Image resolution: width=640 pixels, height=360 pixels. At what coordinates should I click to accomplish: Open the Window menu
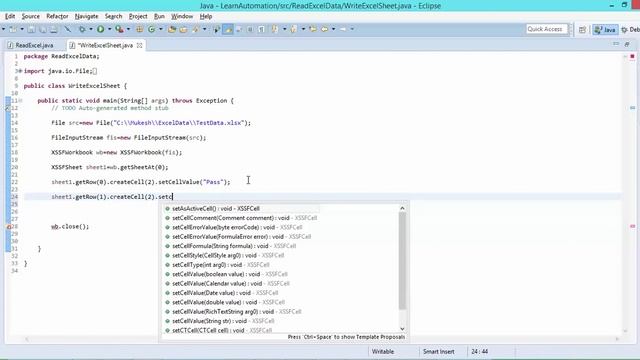(182, 16)
